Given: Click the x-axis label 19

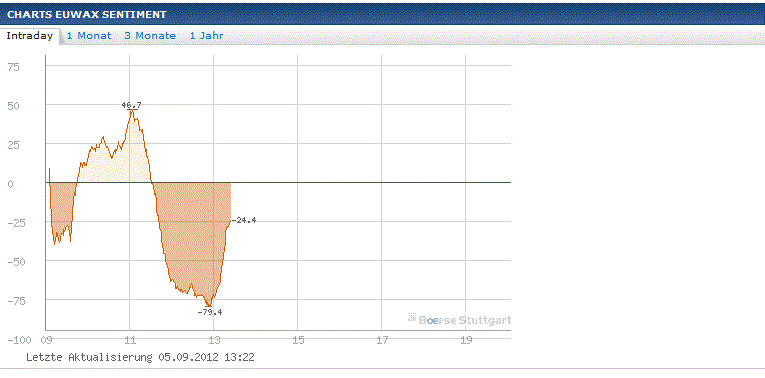Looking at the screenshot, I should click(466, 340).
